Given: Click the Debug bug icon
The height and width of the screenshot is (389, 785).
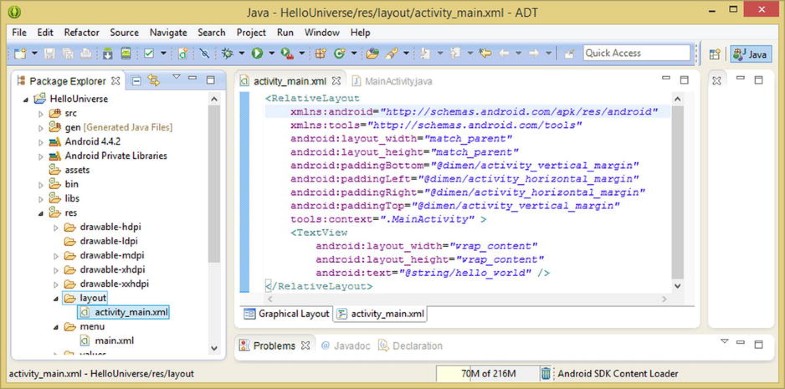Looking at the screenshot, I should point(227,53).
